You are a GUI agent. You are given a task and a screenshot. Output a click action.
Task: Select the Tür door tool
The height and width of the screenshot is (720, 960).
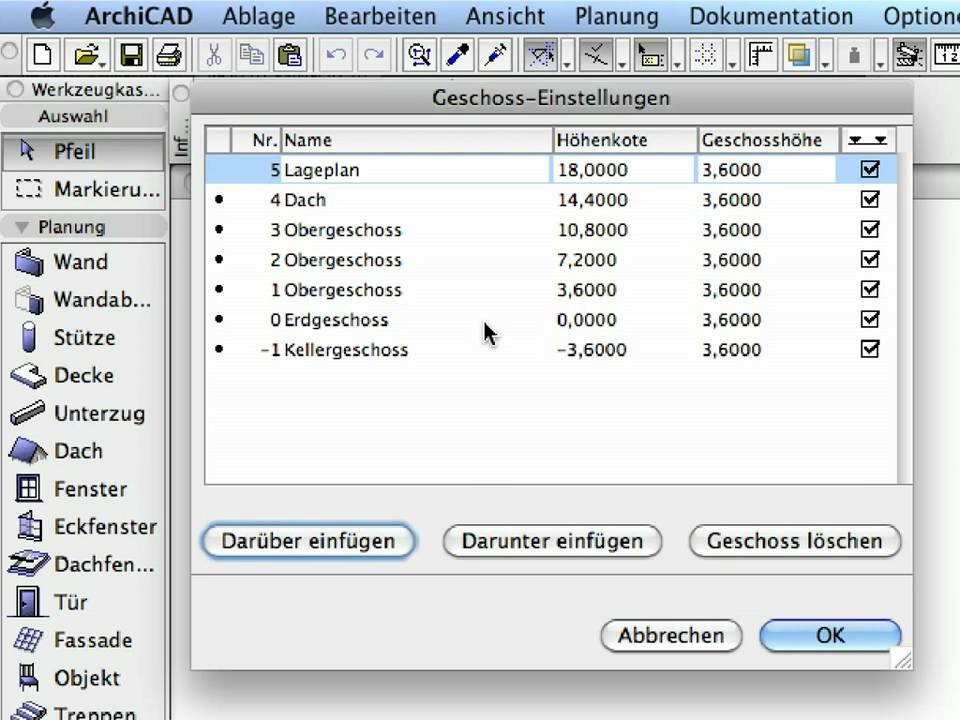[84, 602]
